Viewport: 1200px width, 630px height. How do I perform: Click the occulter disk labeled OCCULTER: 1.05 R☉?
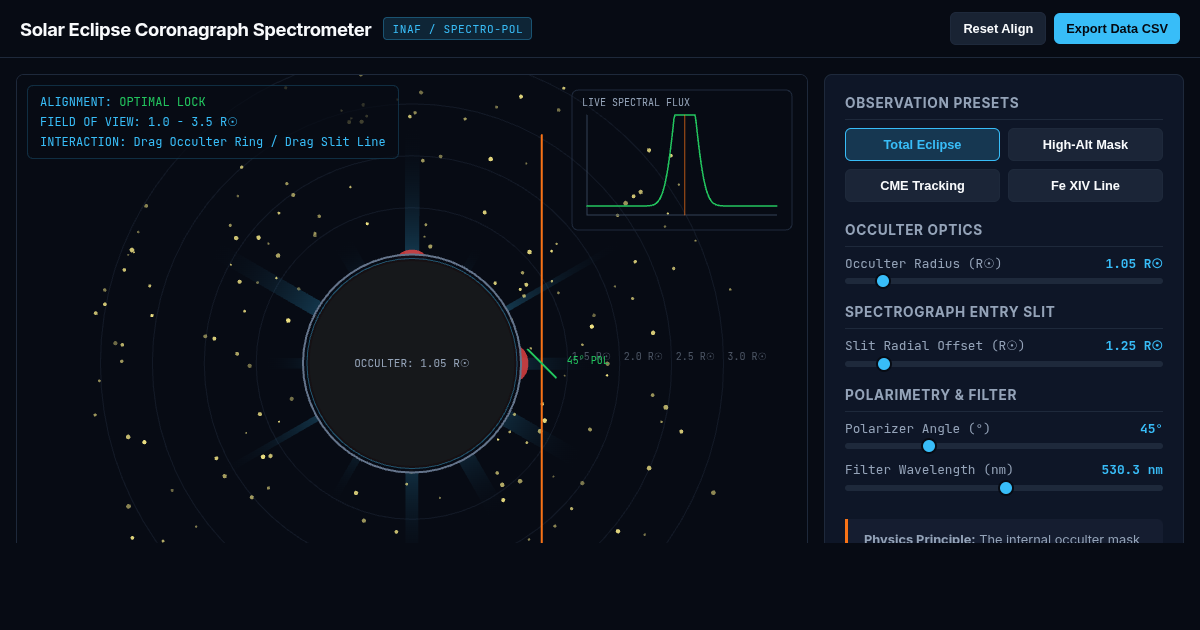tap(411, 363)
